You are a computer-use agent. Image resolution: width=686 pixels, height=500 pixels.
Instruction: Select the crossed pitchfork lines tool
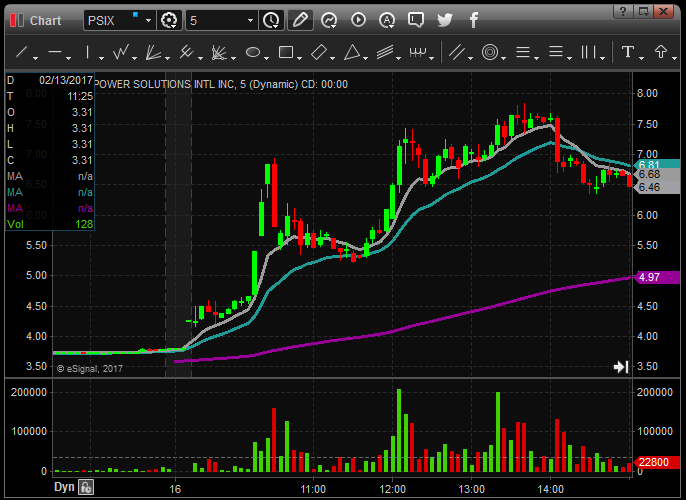pos(186,52)
